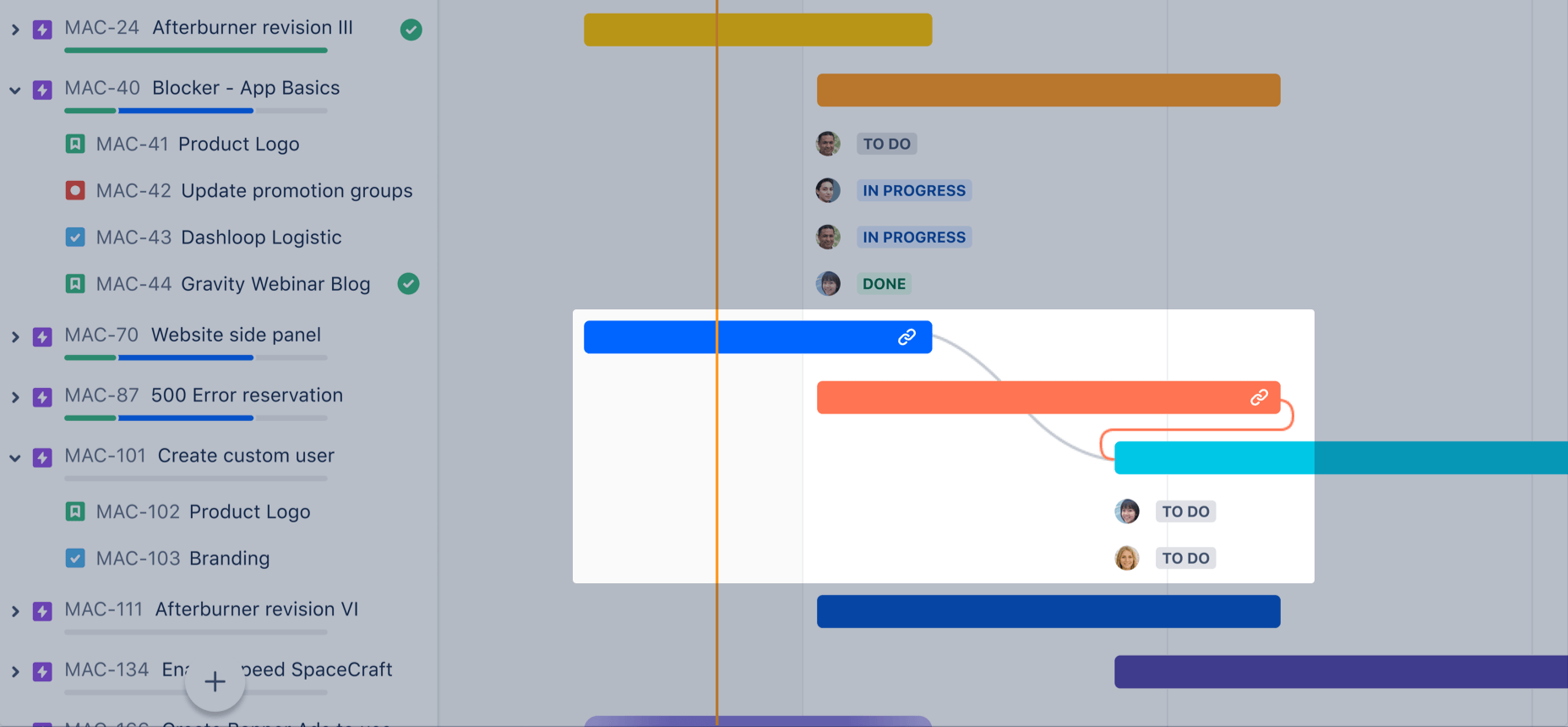Collapse the MAC-101 Create custom user epic
This screenshot has height=727, width=1568.
(15, 457)
